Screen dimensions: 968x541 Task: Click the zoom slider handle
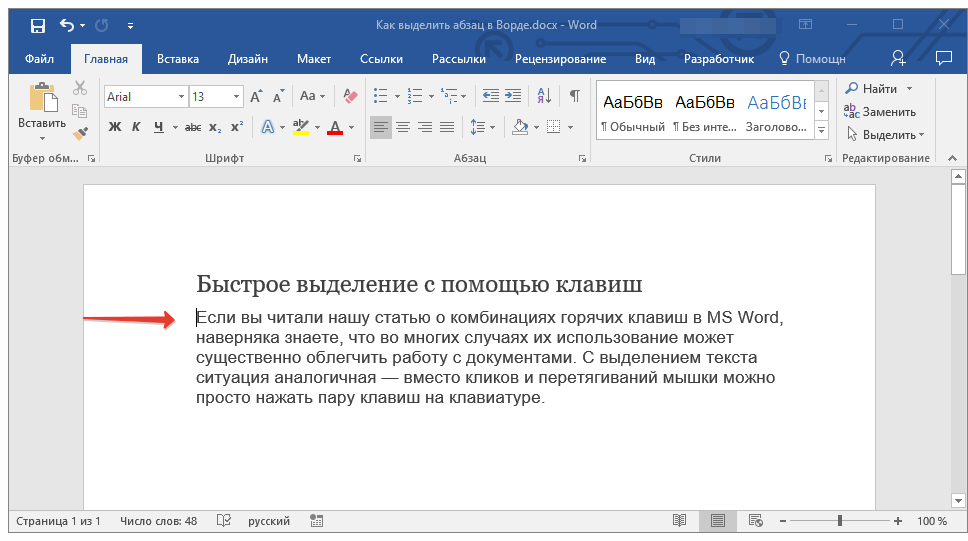(x=840, y=521)
